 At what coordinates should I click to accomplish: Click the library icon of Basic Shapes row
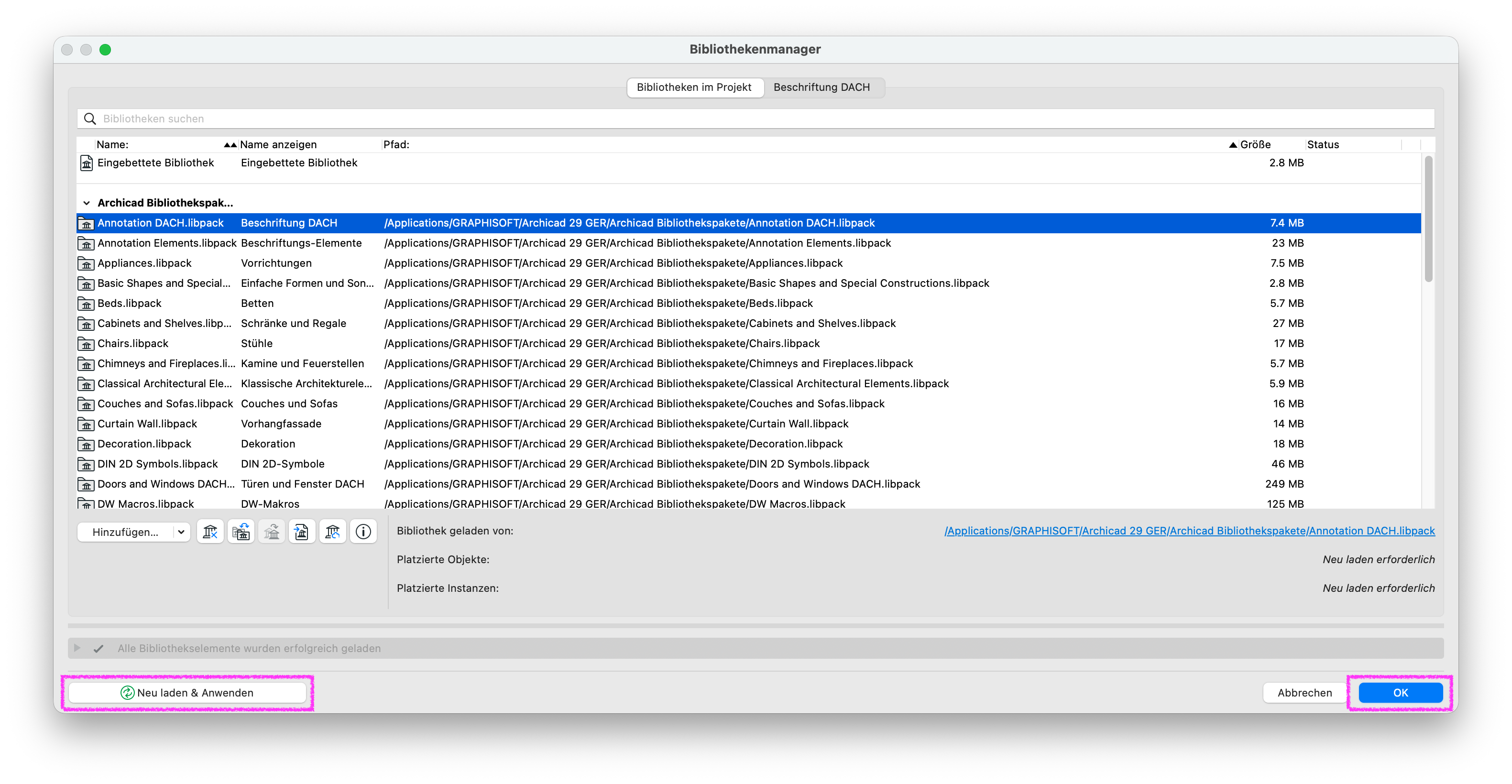tap(86, 283)
